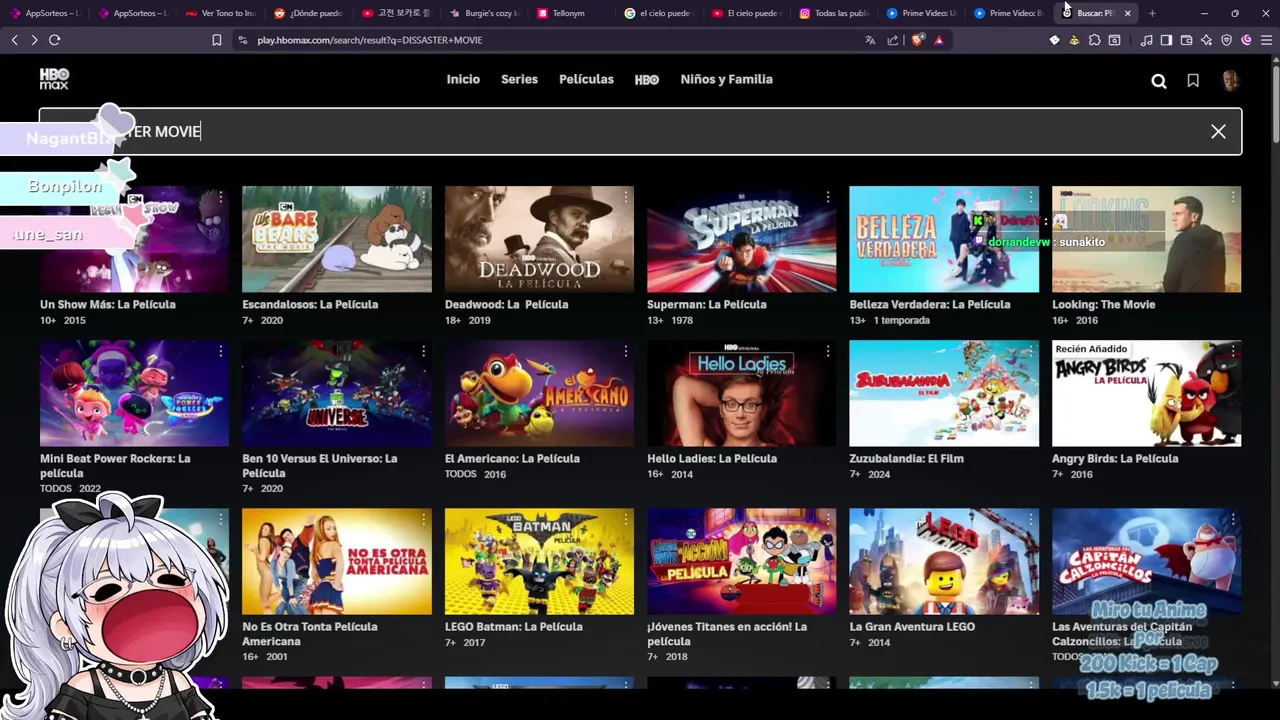Image resolution: width=1280 pixels, height=720 pixels.
Task: Click the HBO Max search text field
Action: [640, 131]
